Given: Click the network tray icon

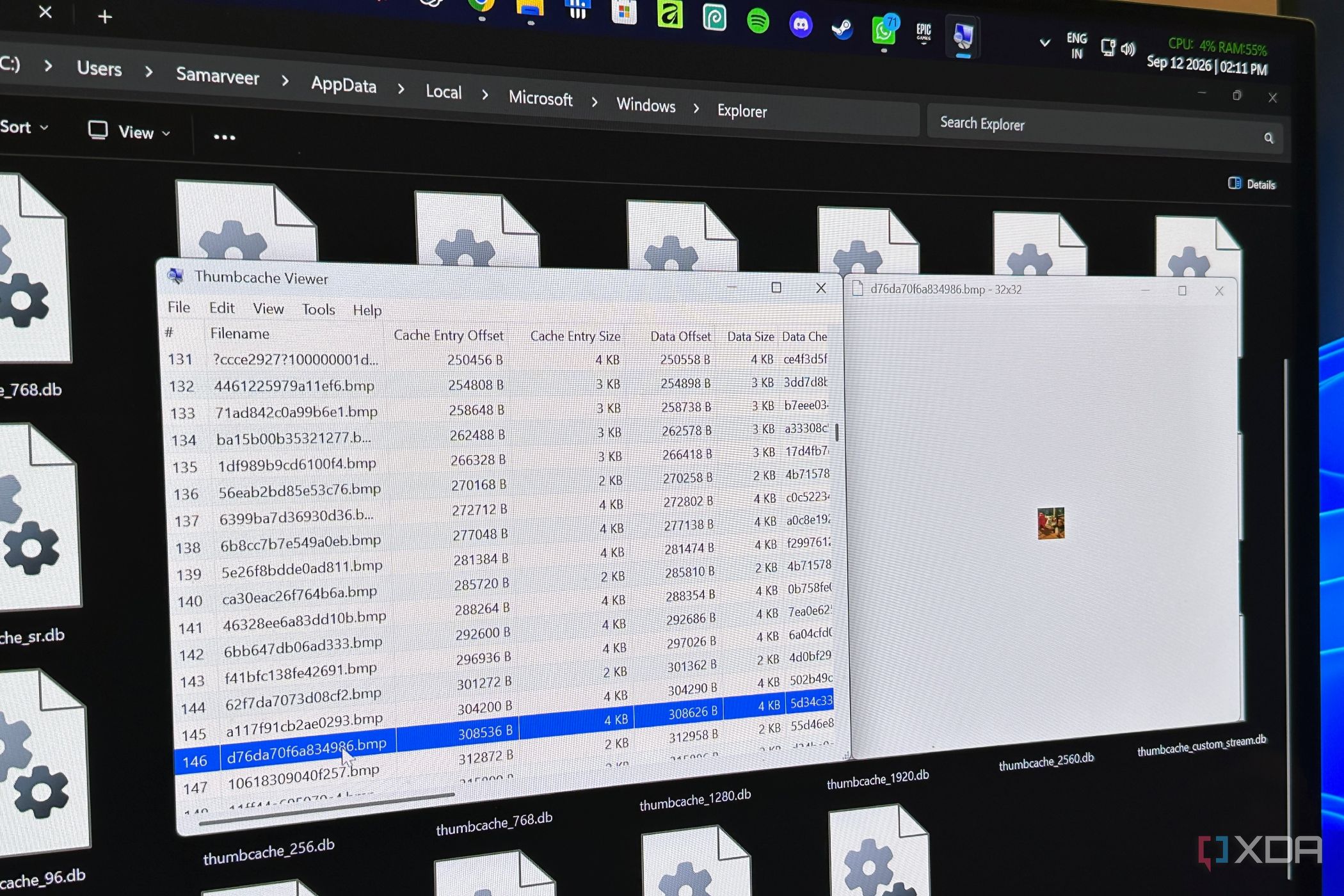Looking at the screenshot, I should (x=1108, y=47).
